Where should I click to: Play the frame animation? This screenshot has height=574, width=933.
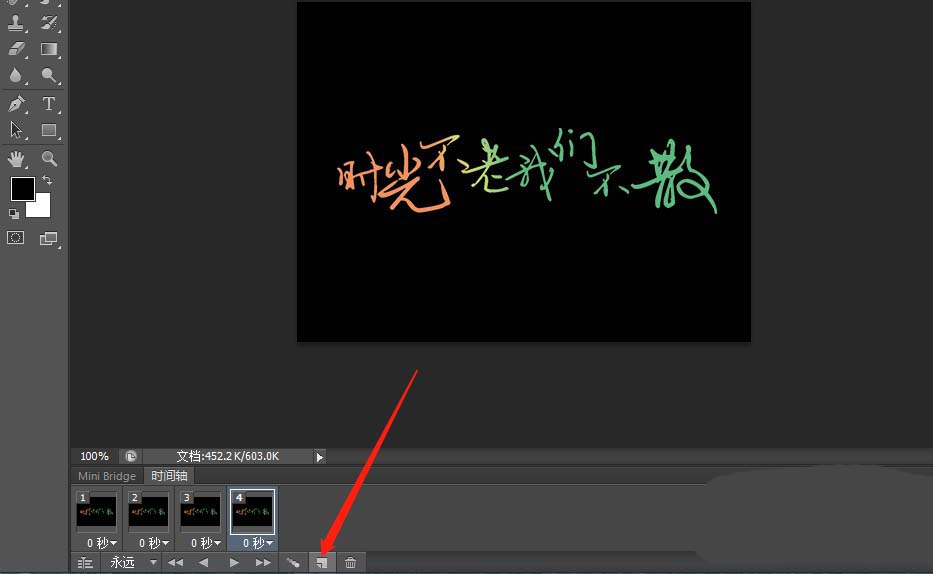tap(234, 562)
